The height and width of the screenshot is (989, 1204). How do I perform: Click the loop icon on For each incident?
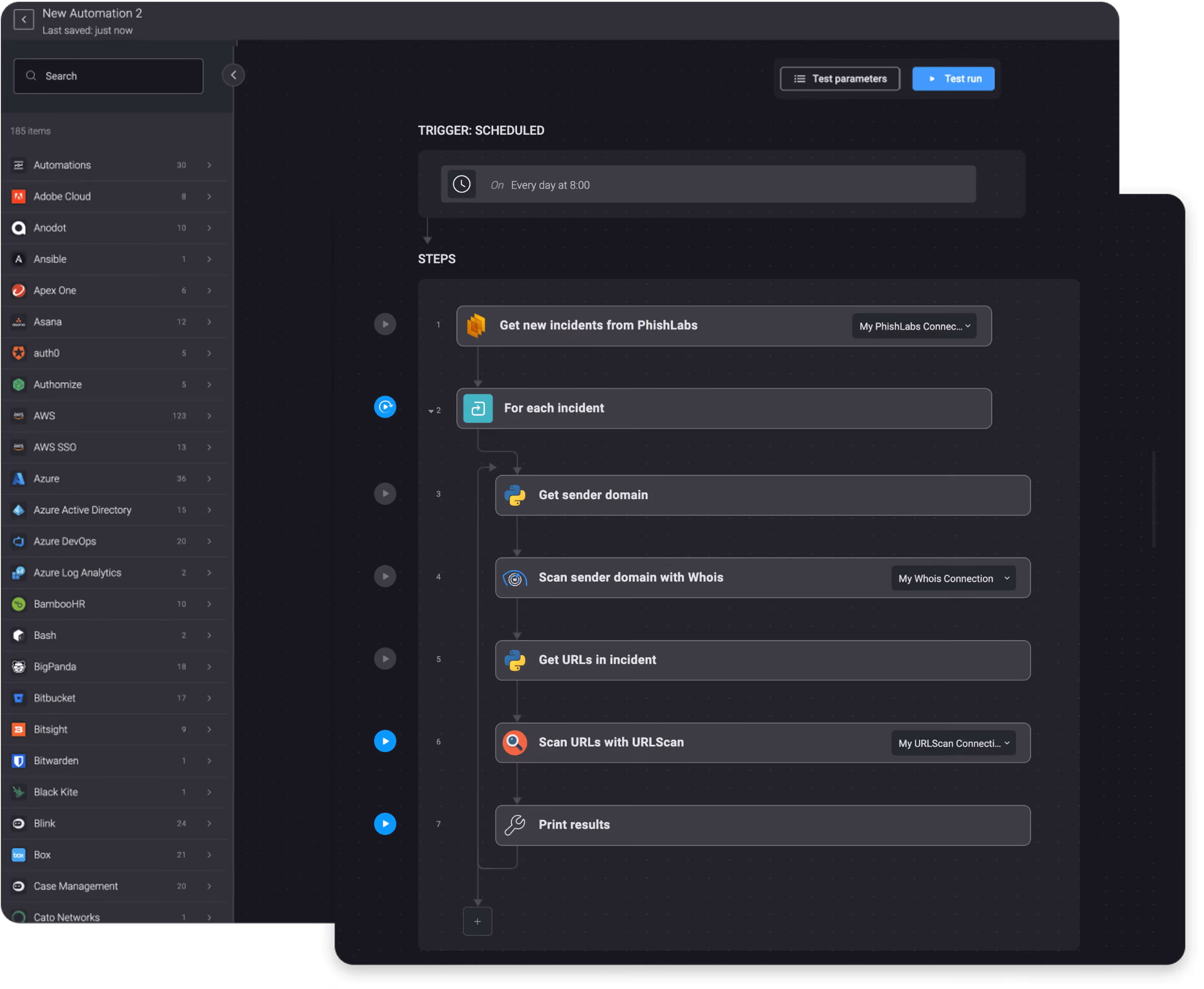tap(478, 409)
